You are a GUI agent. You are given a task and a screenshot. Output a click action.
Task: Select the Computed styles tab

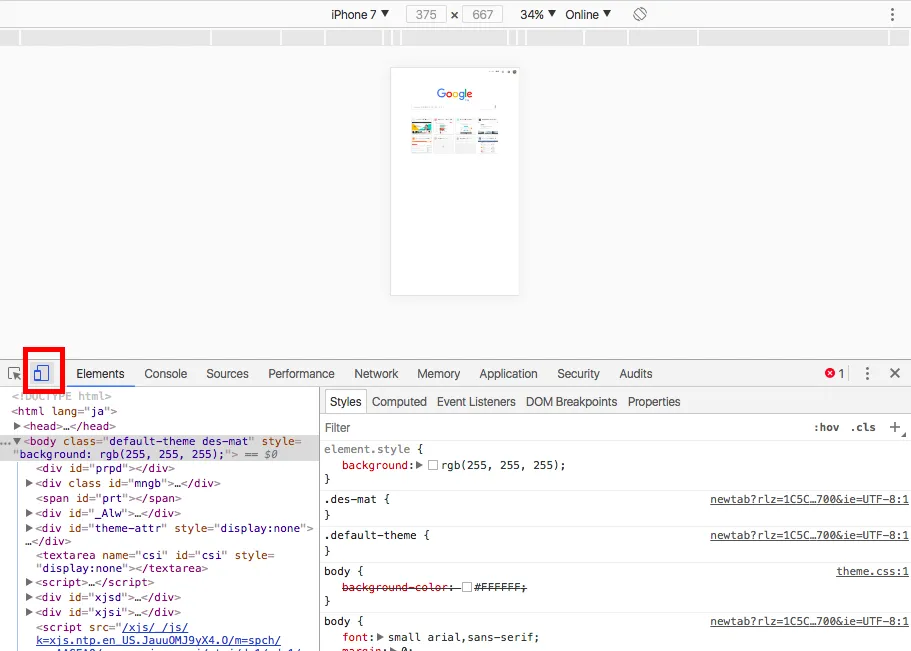[x=399, y=401]
